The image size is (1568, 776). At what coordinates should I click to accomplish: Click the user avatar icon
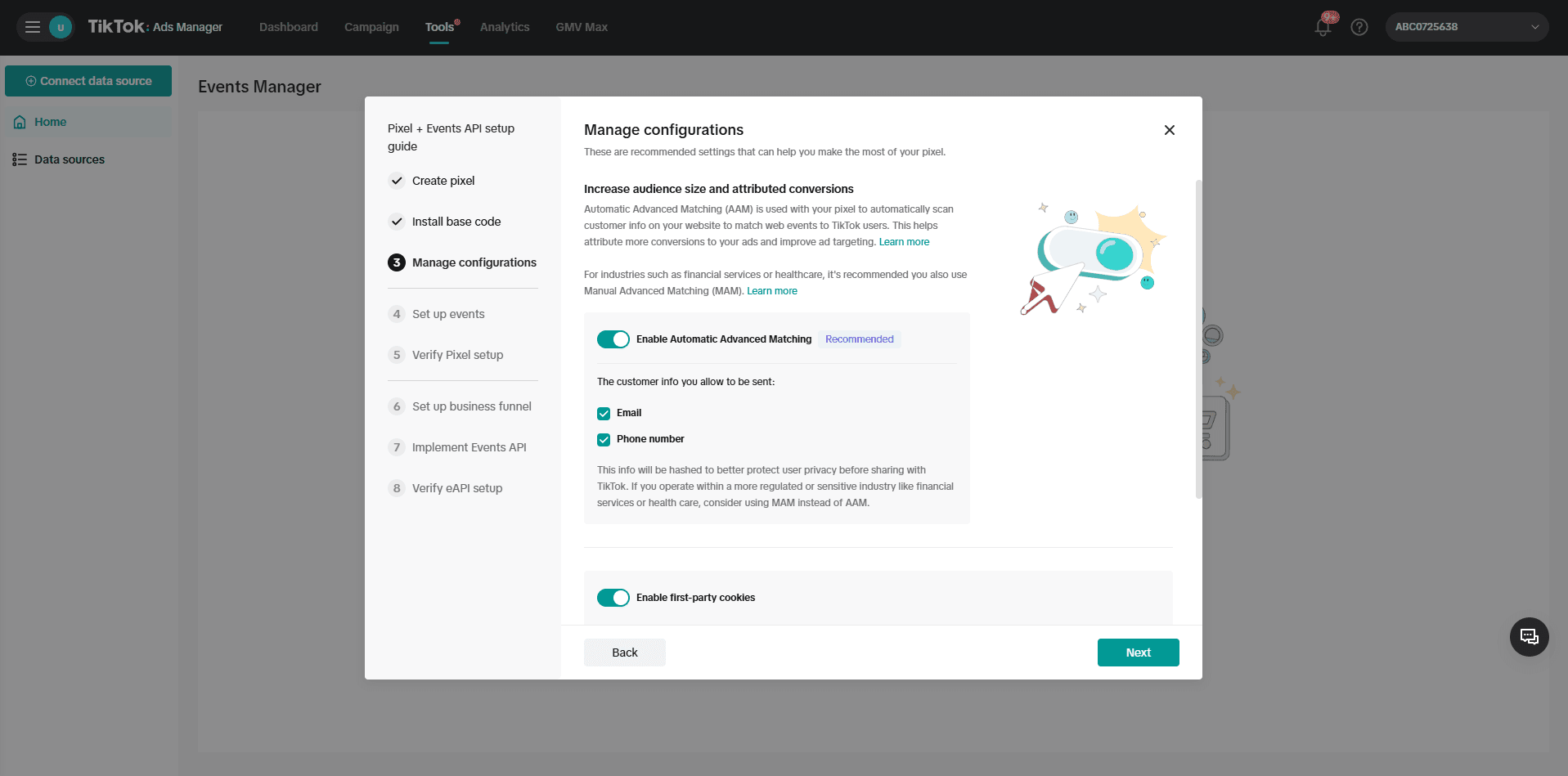(x=61, y=27)
